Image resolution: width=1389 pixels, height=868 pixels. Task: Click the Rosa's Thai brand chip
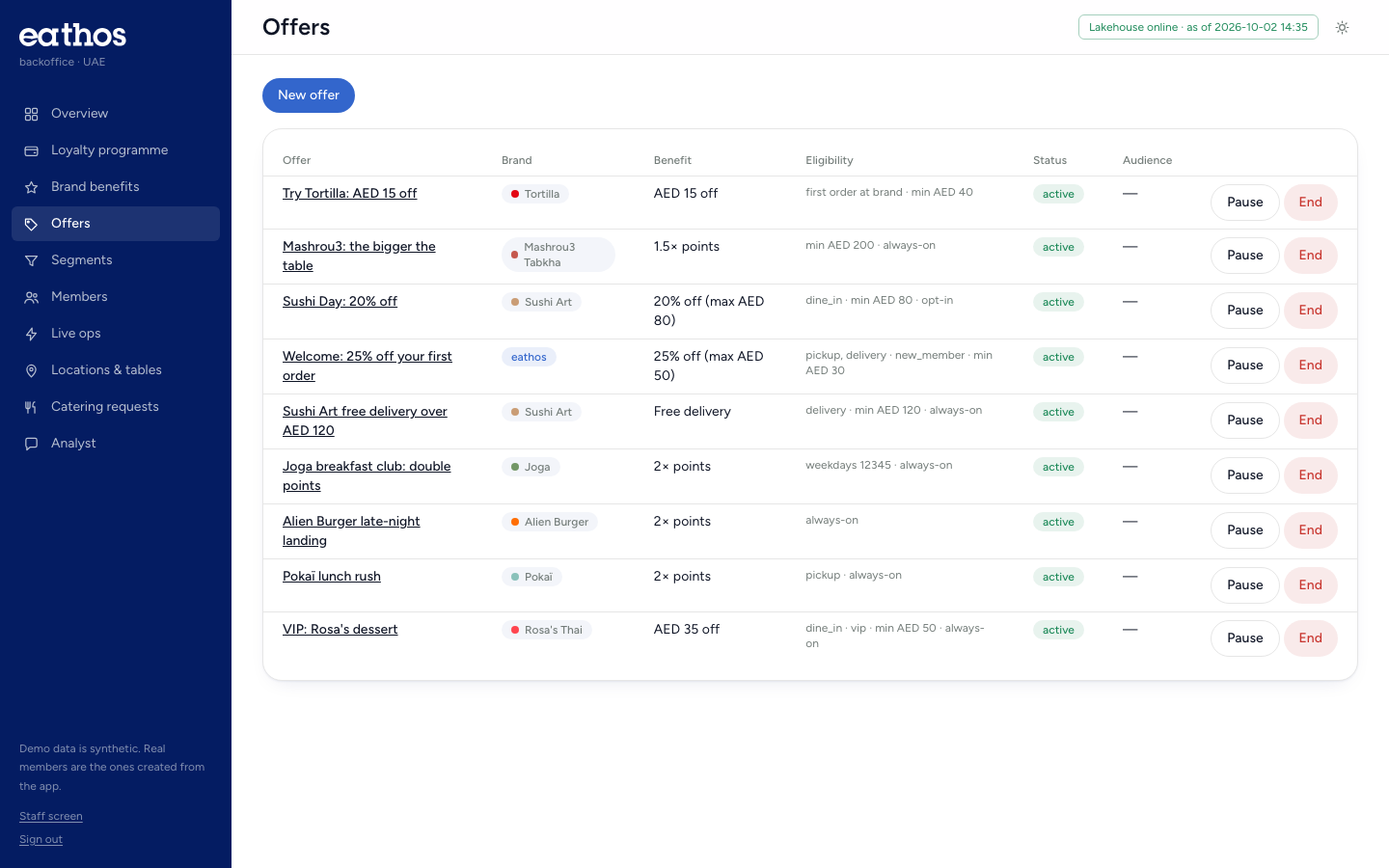[x=547, y=630]
